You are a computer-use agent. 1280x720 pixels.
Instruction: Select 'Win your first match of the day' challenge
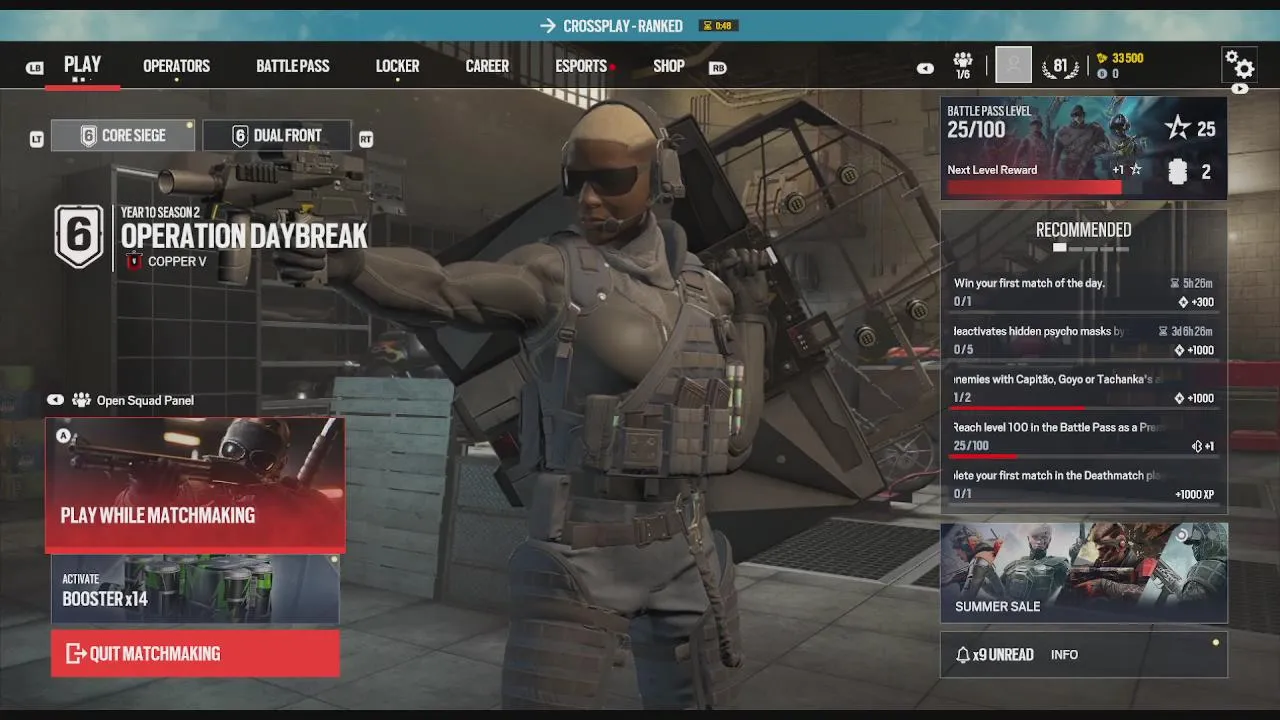(1084, 292)
